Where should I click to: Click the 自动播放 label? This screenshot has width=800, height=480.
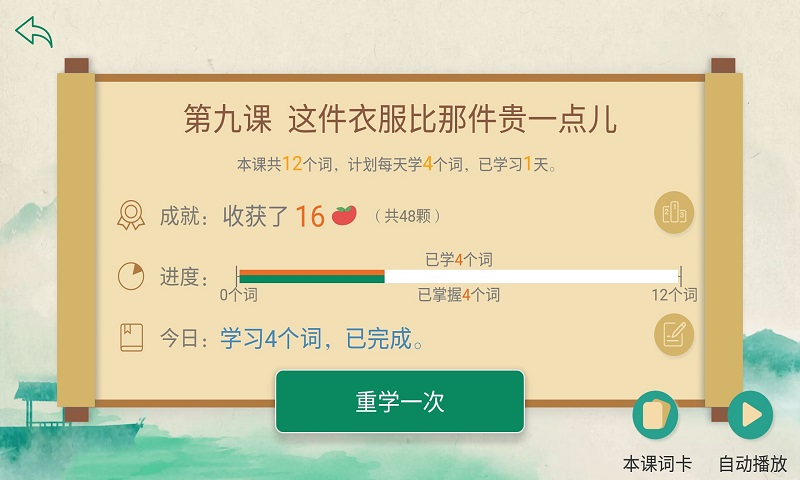pos(753,464)
